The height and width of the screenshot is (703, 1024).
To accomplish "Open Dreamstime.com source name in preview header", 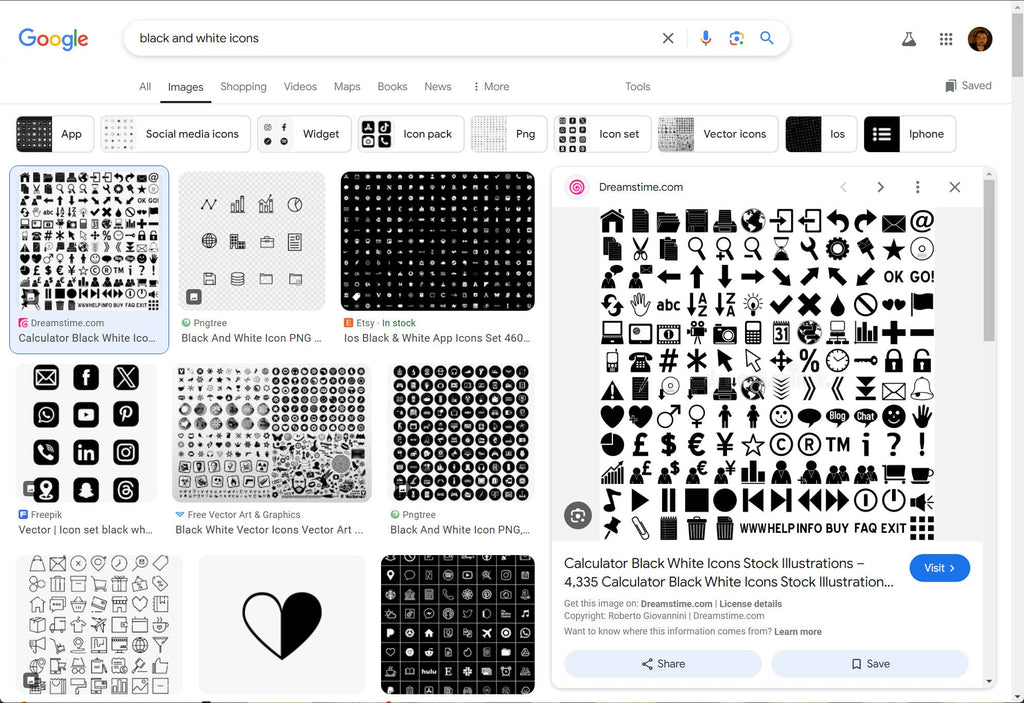I will [x=641, y=187].
